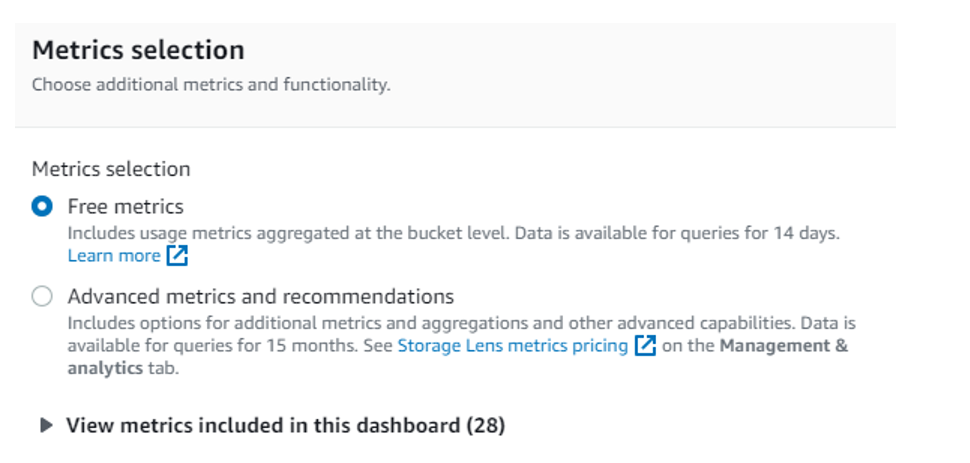Click the '(28)' metrics count
970x463 pixels.
coord(485,426)
